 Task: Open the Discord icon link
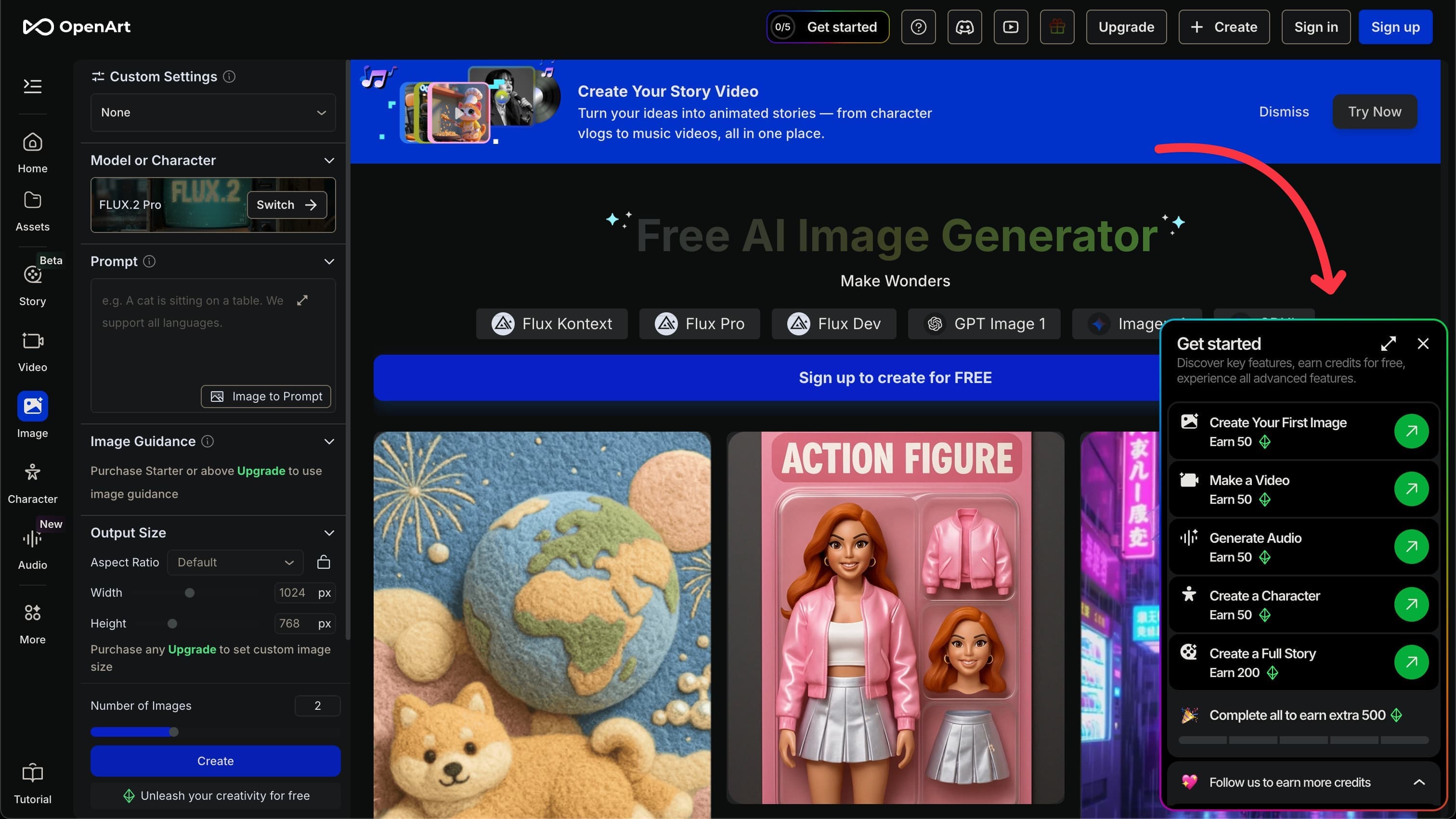[x=965, y=26]
